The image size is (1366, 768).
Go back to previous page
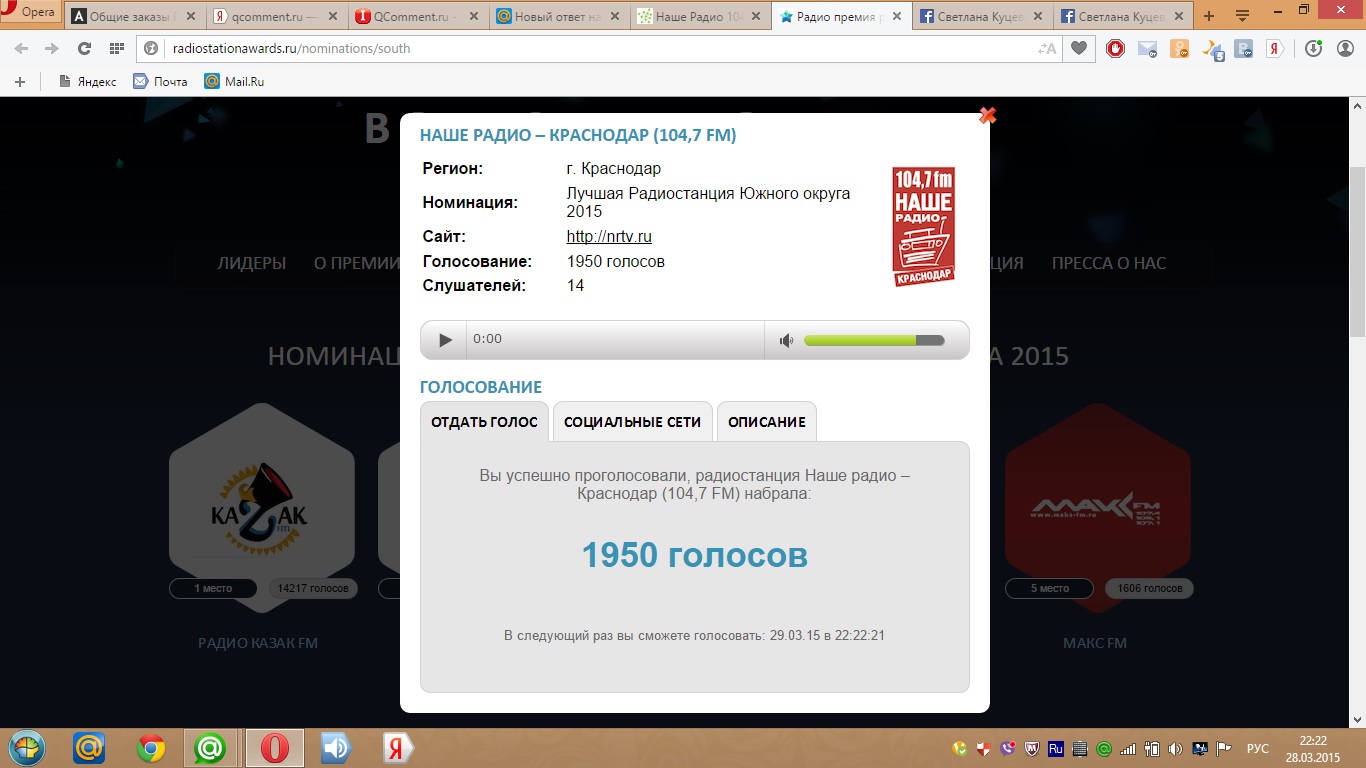tap(21, 49)
